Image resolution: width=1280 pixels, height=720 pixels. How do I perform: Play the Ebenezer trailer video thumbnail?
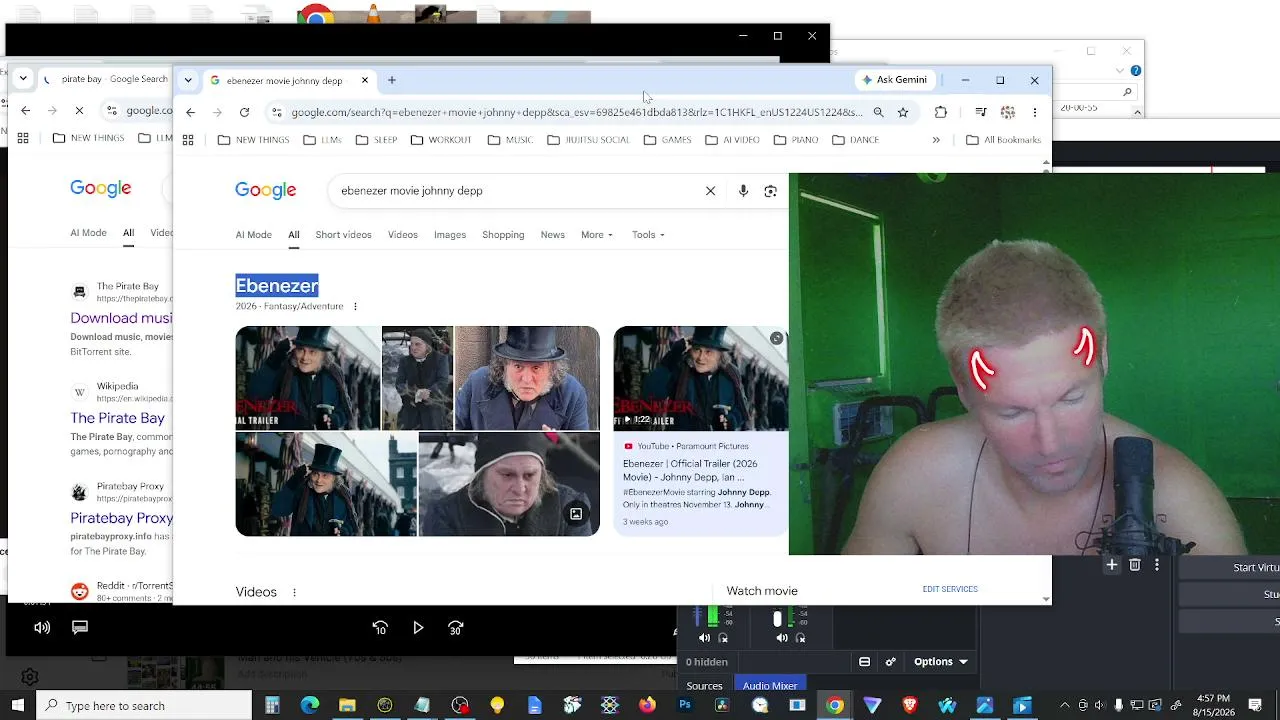coord(700,378)
